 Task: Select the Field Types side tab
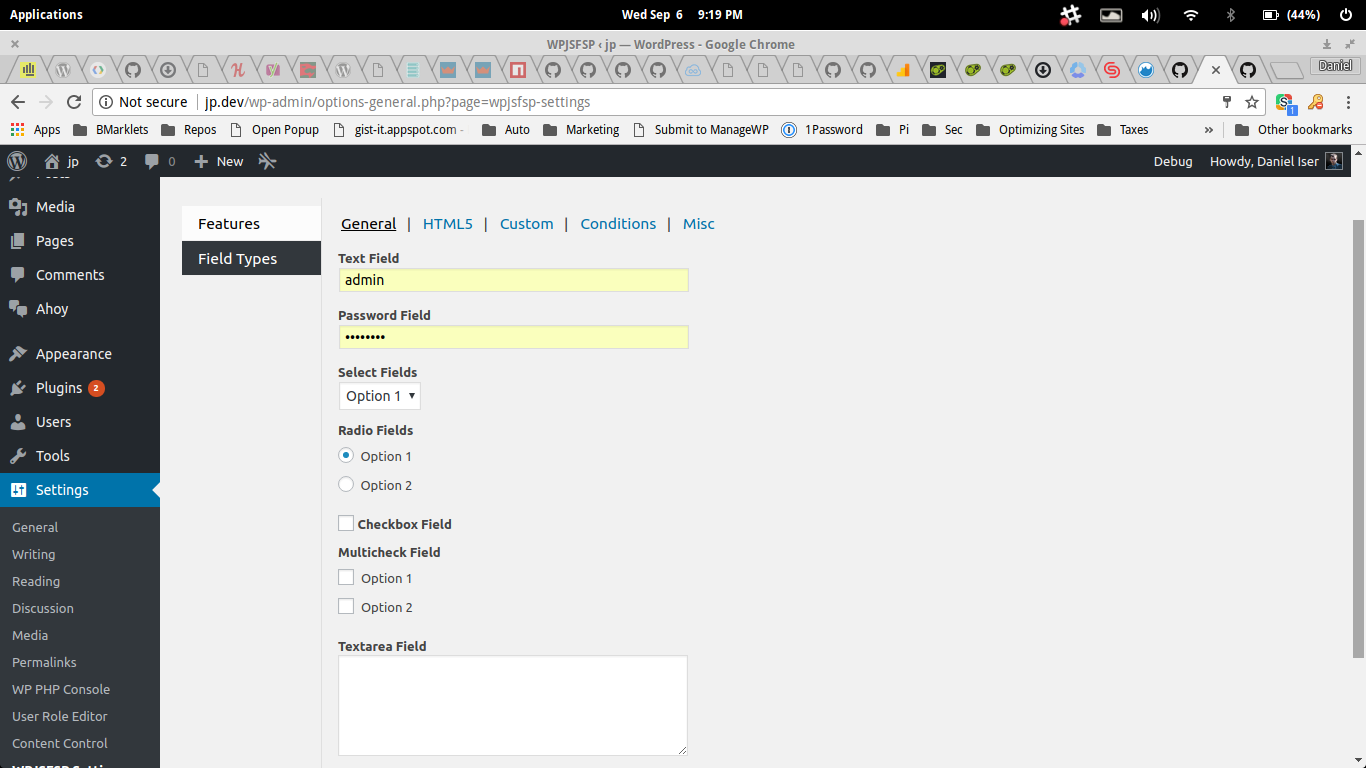pyautogui.click(x=251, y=258)
